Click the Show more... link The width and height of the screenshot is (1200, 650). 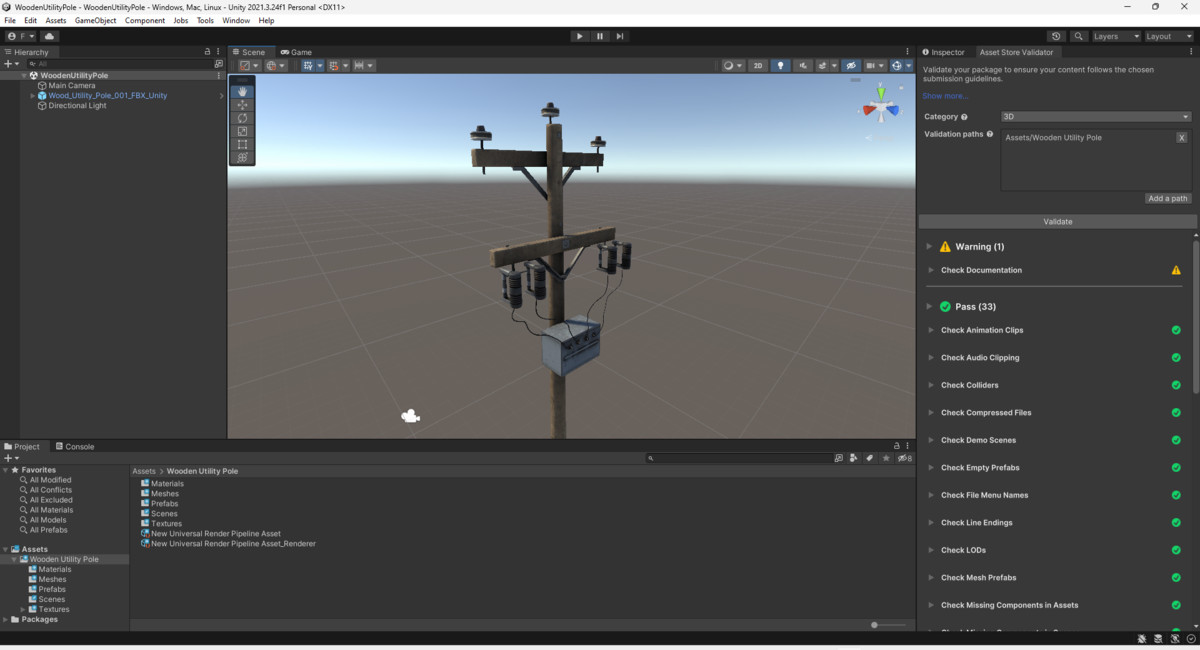[945, 96]
